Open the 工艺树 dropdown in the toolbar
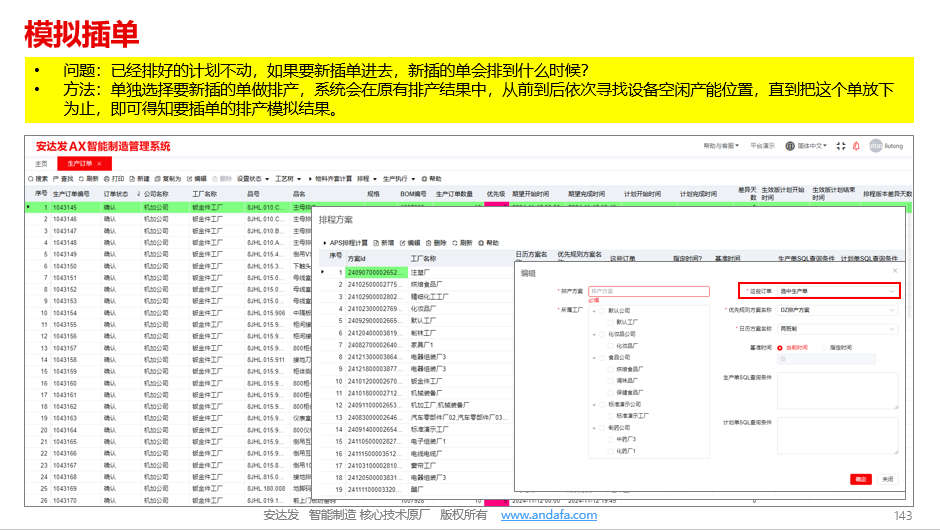 pyautogui.click(x=288, y=179)
